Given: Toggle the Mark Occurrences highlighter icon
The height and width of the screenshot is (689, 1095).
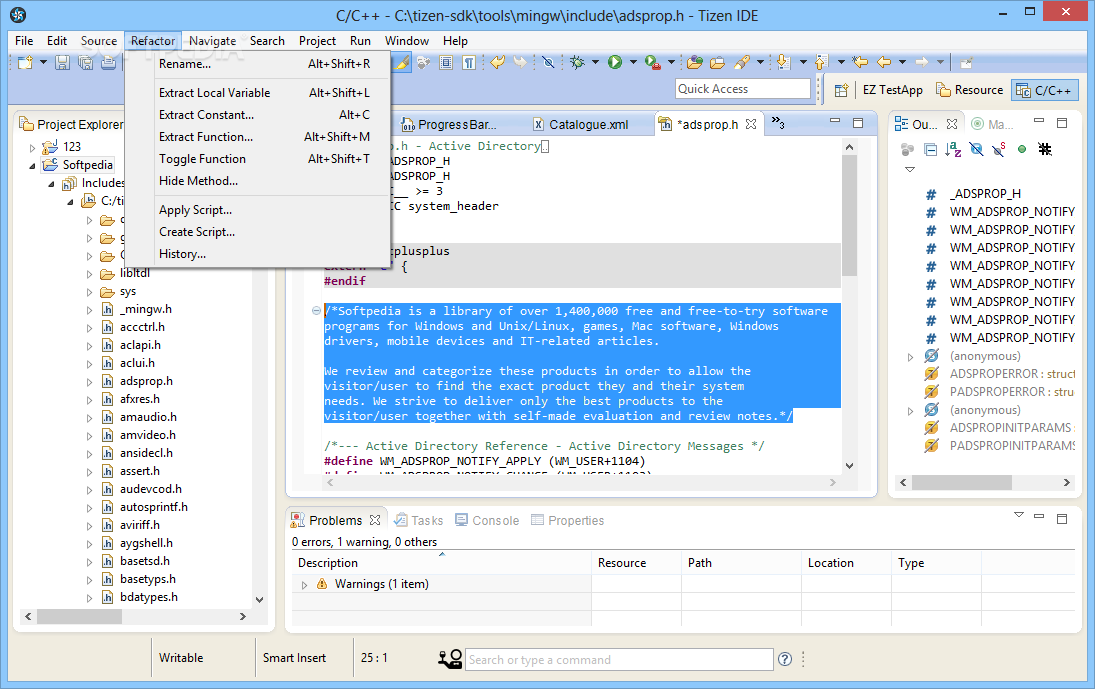Looking at the screenshot, I should 402,63.
